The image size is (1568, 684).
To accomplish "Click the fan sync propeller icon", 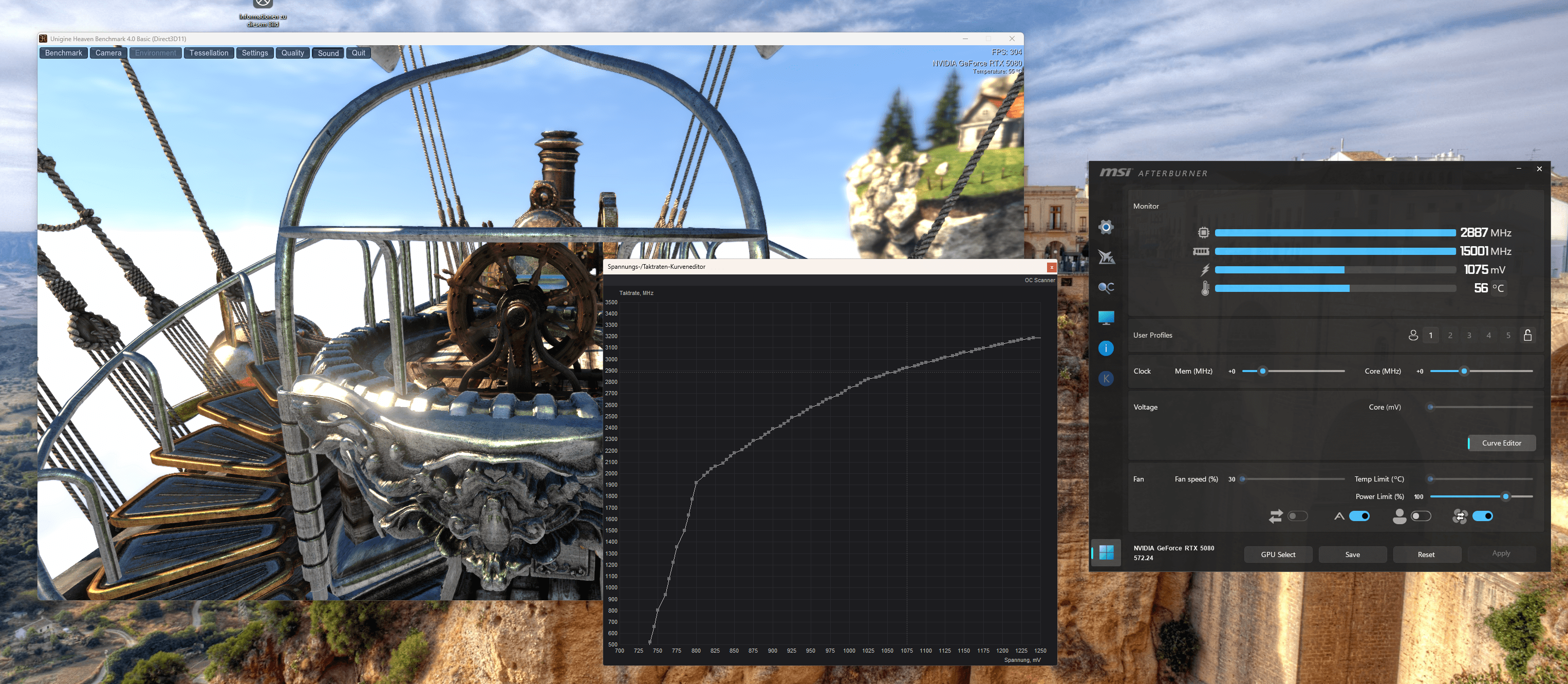I will (1460, 516).
